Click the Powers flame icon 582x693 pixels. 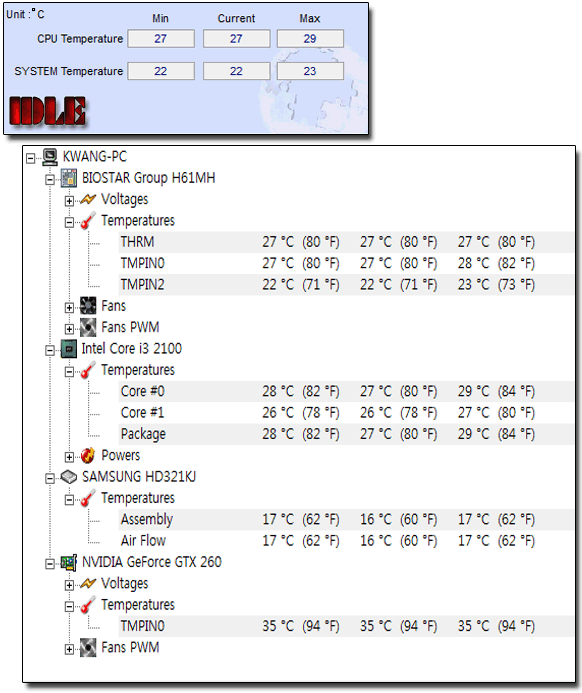tap(88, 455)
